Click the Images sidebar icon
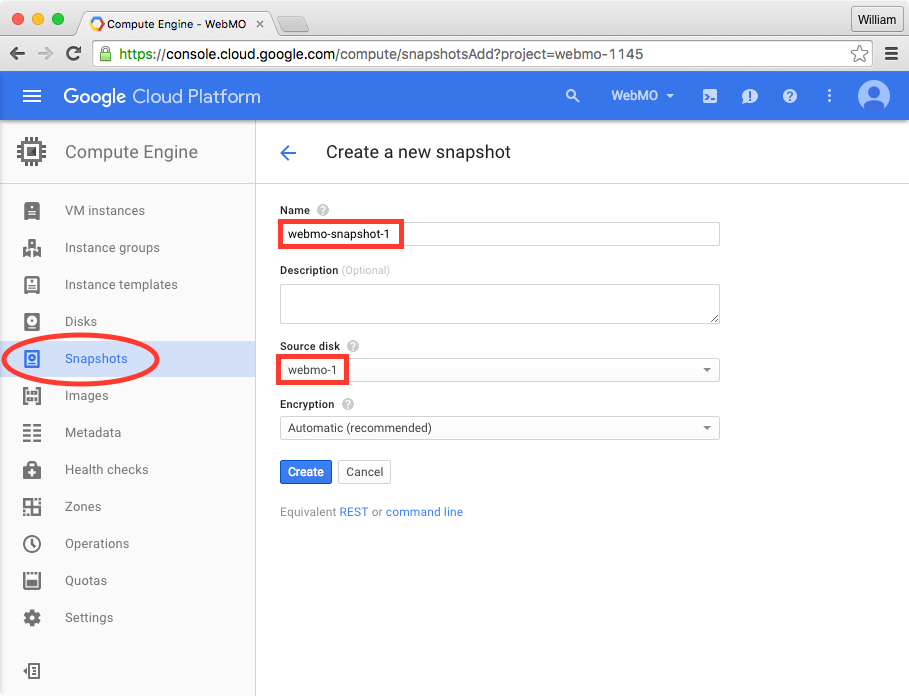The image size is (909, 696). pos(32,396)
